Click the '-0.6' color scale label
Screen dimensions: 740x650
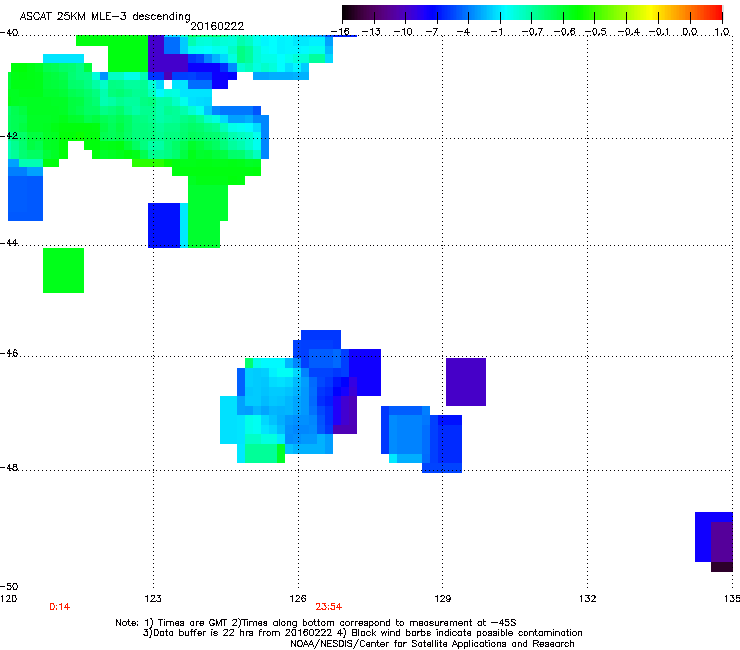(x=564, y=32)
